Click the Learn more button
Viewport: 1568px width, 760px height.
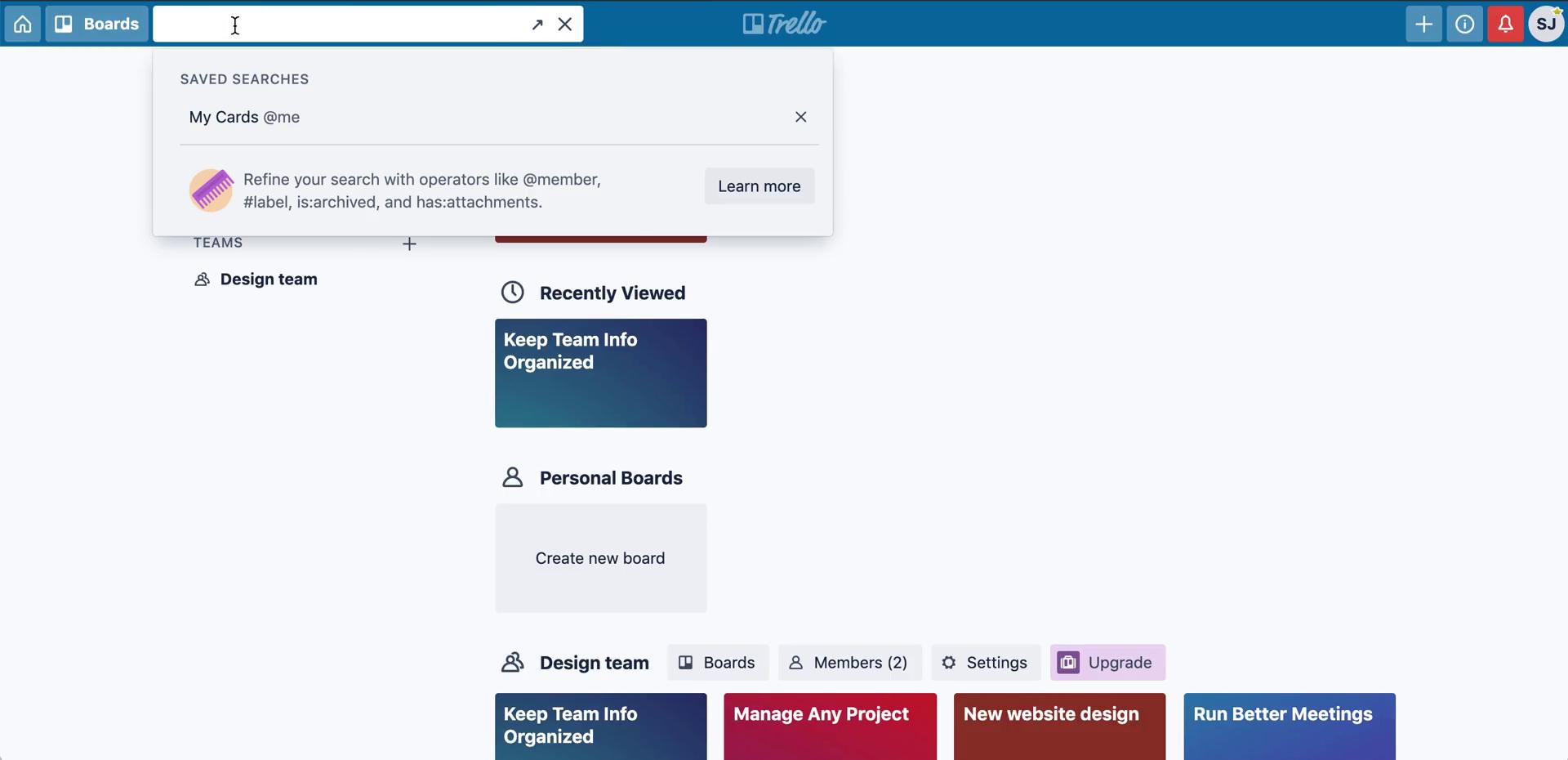pyautogui.click(x=759, y=186)
